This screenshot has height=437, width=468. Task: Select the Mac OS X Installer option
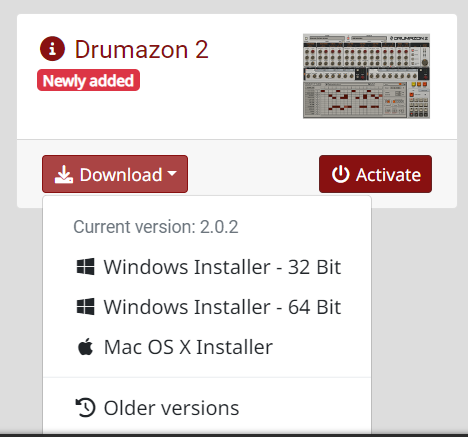(x=207, y=347)
